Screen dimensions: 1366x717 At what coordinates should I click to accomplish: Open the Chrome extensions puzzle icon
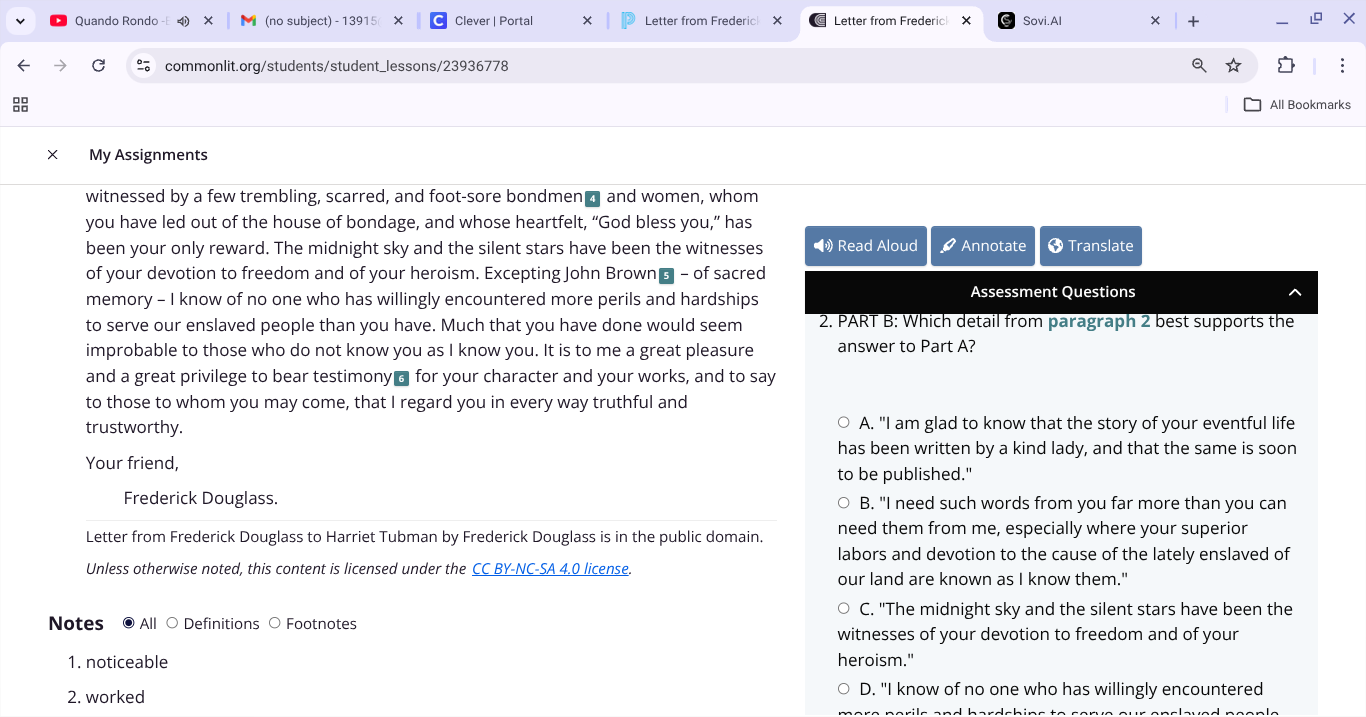pos(1286,65)
